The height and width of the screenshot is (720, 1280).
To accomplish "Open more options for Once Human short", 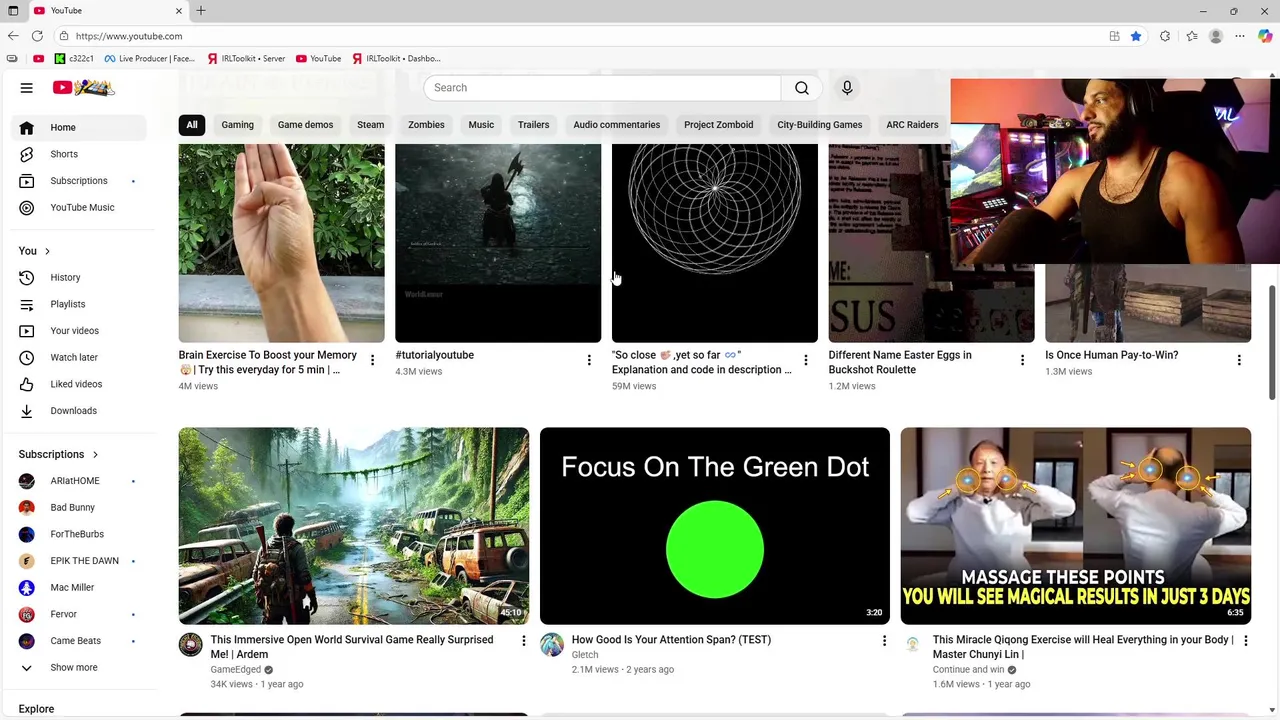I will point(1239,360).
